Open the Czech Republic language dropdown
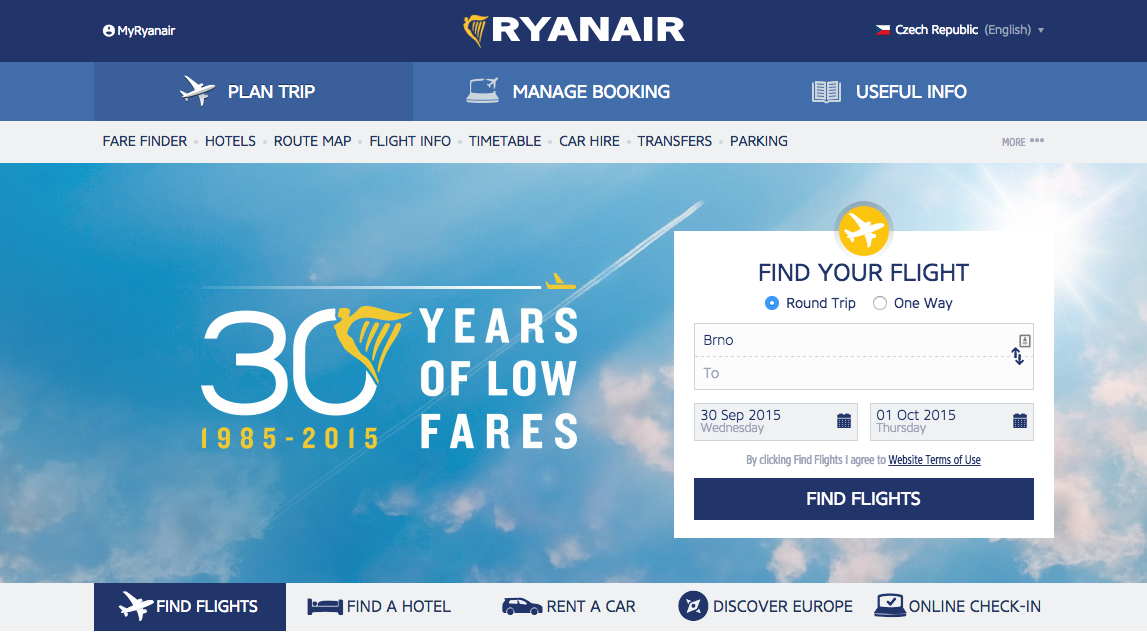This screenshot has width=1147, height=632. 960,30
